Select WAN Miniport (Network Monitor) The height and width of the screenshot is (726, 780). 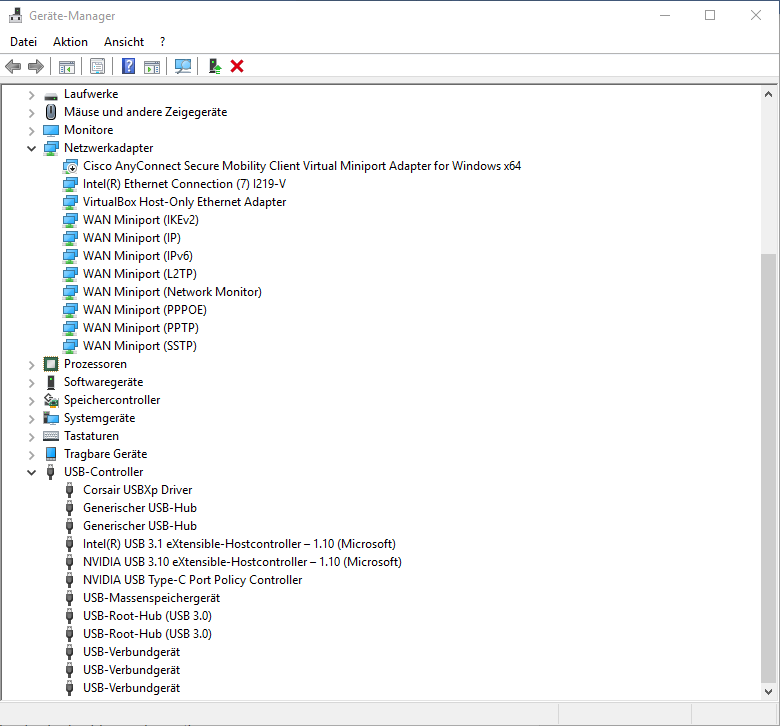click(x=172, y=292)
